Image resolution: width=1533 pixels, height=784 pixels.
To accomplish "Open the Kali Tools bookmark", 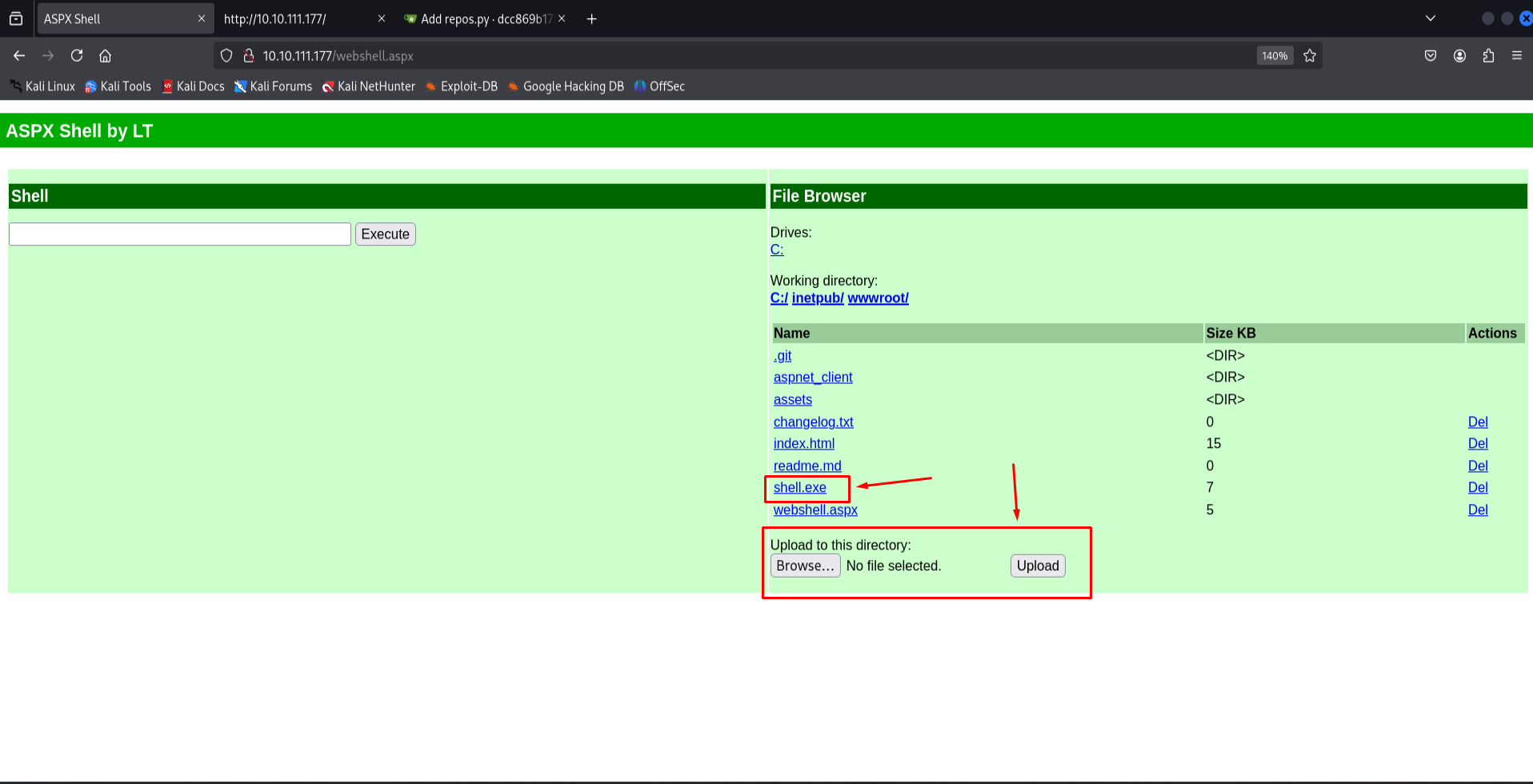I will click(x=118, y=86).
